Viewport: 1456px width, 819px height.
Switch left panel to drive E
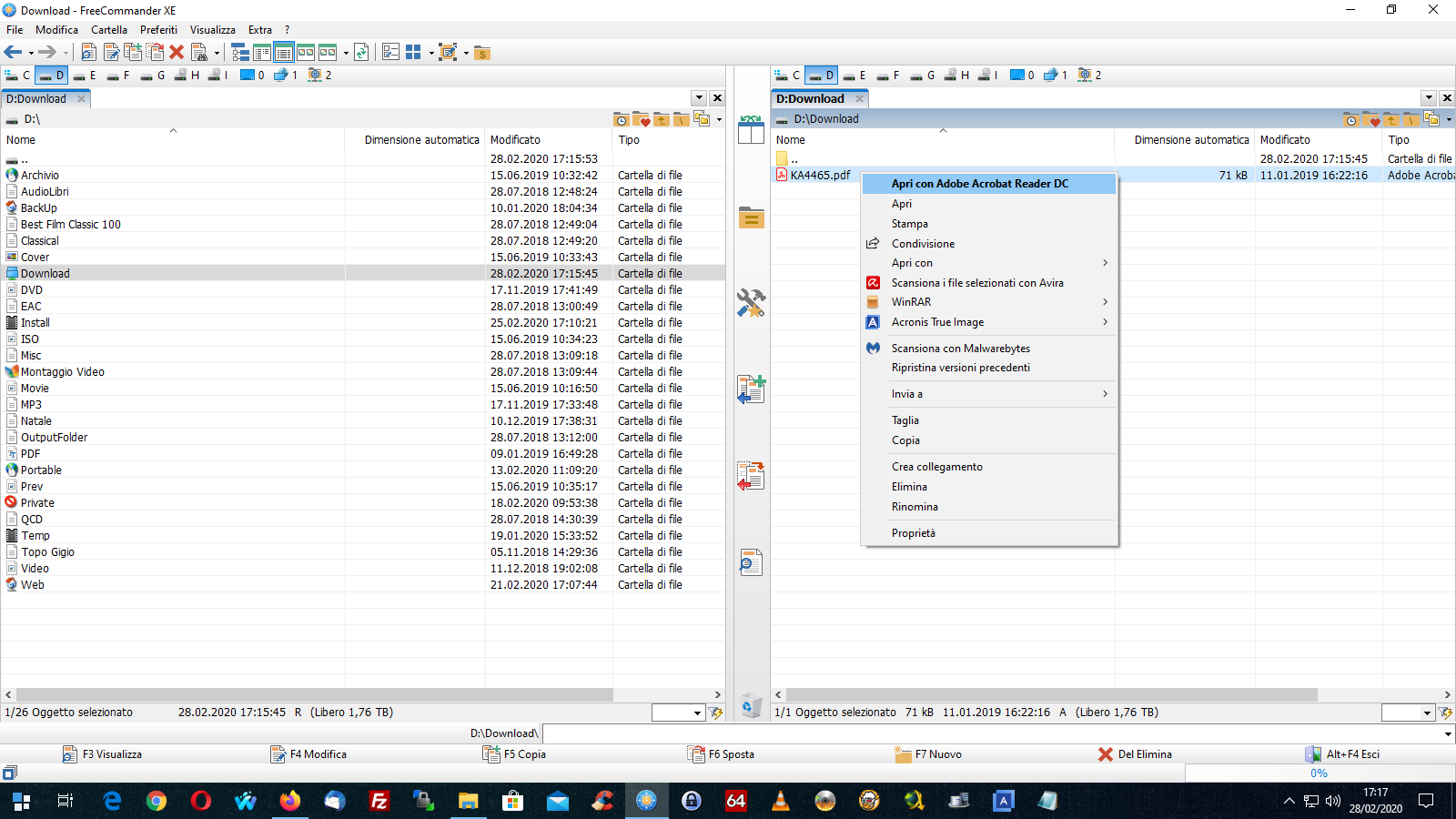pyautogui.click(x=85, y=76)
